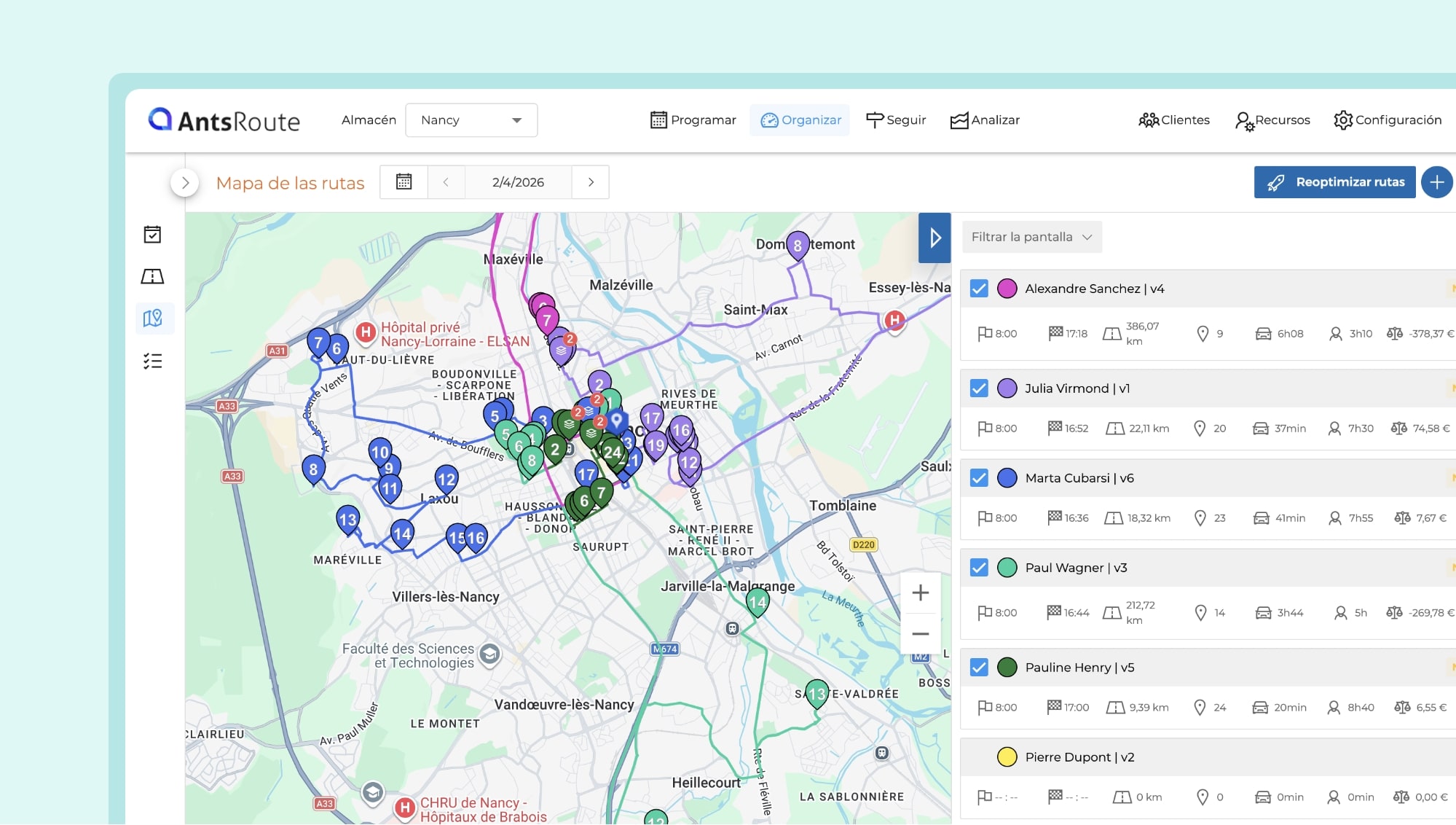
Task: Zoom out on the map
Action: [920, 634]
